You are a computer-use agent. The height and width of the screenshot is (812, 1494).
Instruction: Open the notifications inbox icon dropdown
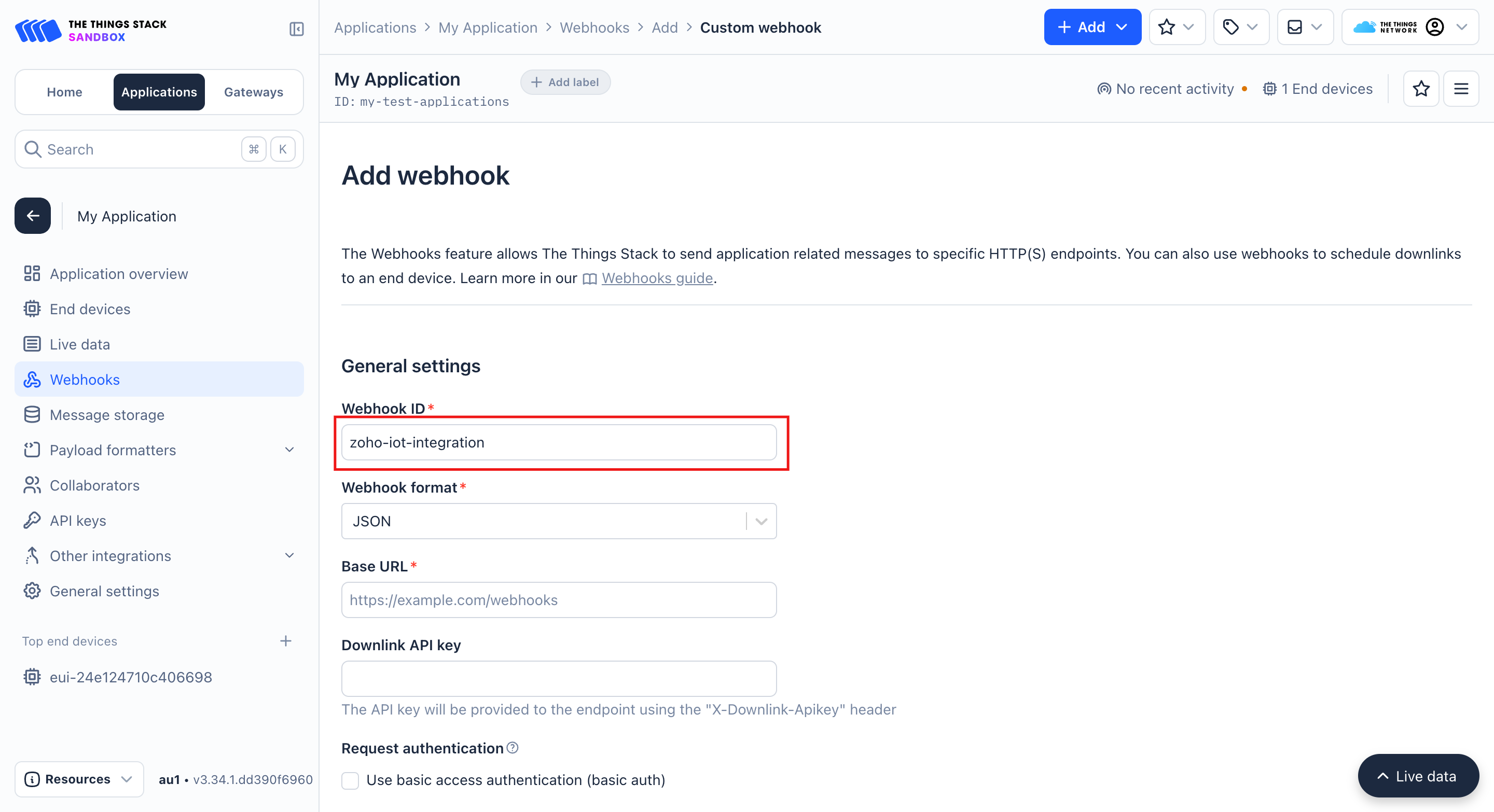tap(1304, 27)
